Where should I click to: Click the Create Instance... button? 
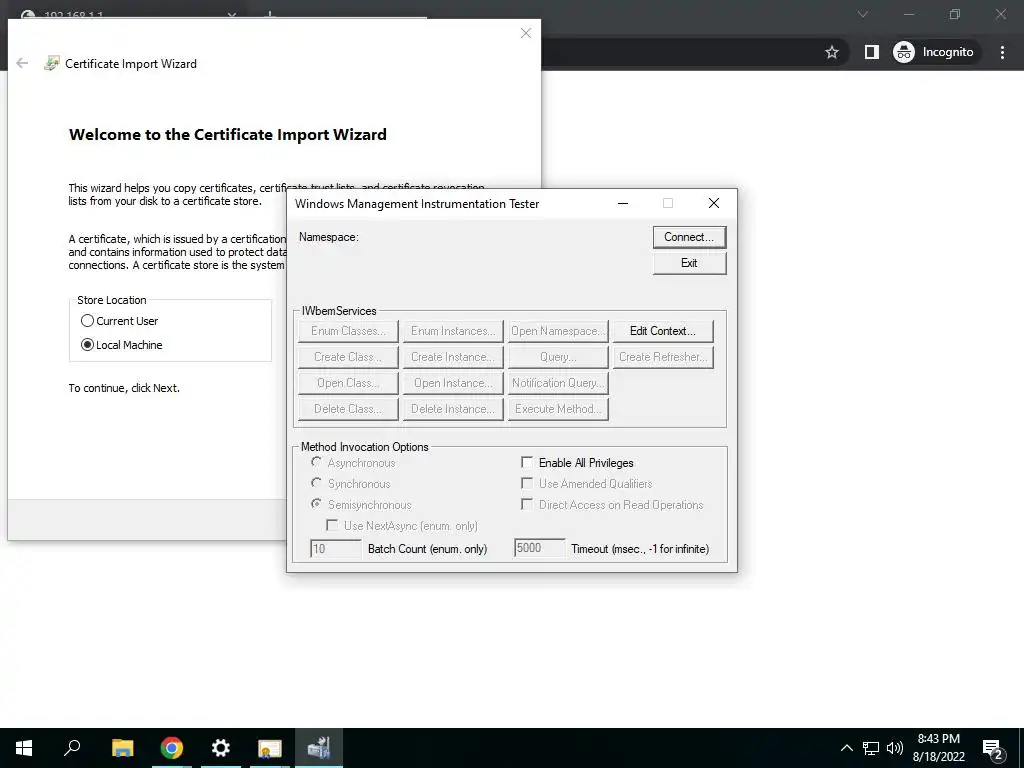click(x=453, y=357)
